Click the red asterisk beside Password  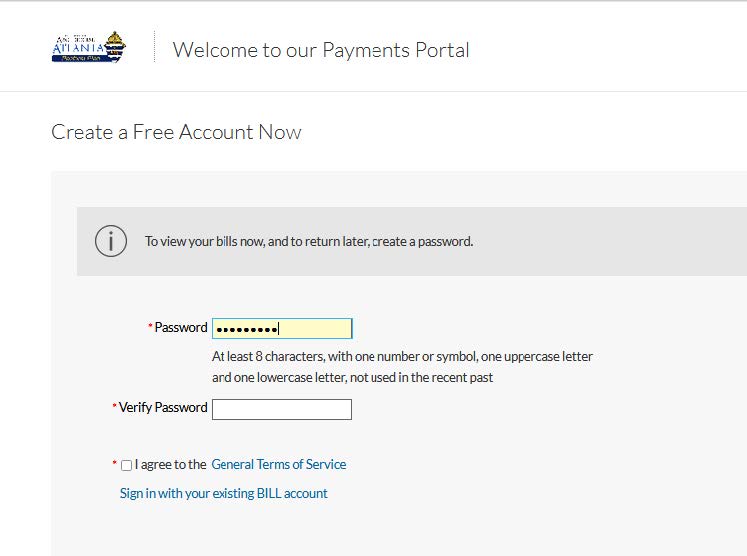click(x=150, y=326)
